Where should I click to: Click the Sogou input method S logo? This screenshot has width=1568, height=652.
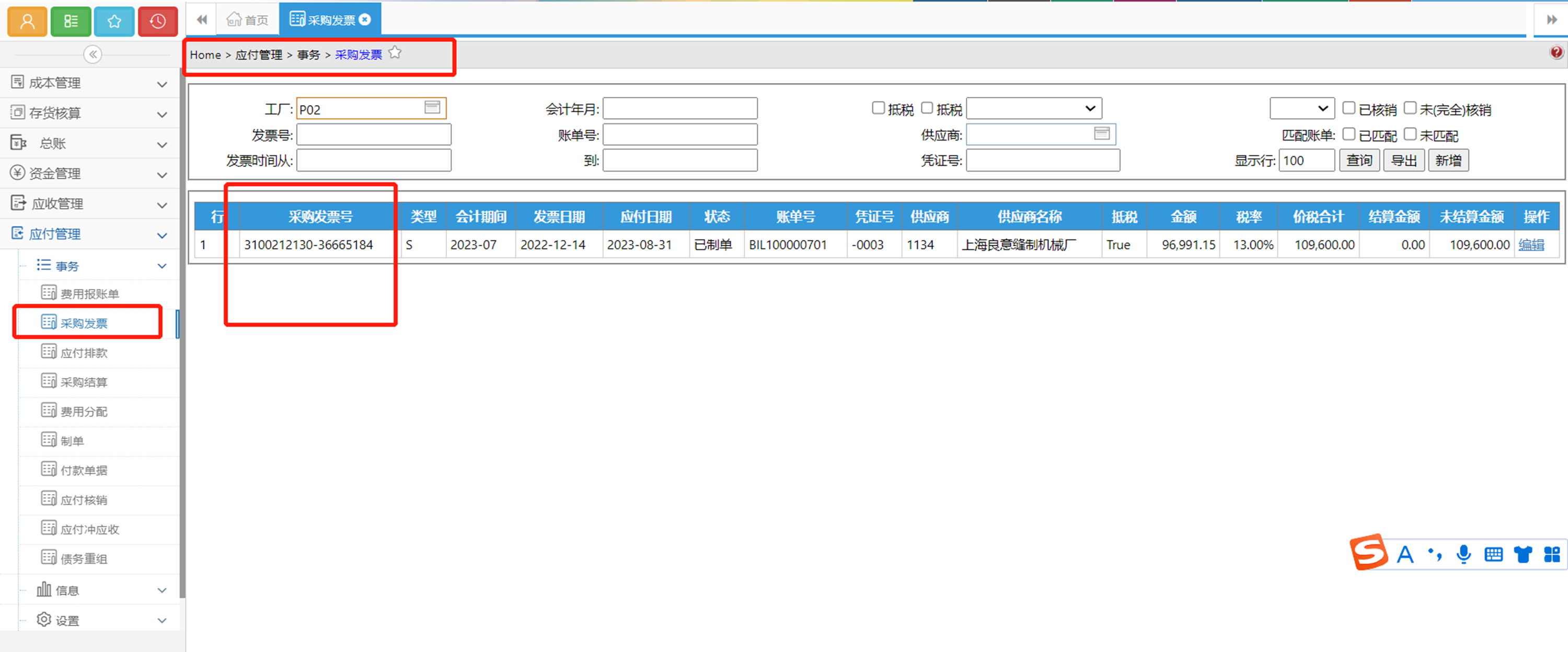(x=1368, y=552)
